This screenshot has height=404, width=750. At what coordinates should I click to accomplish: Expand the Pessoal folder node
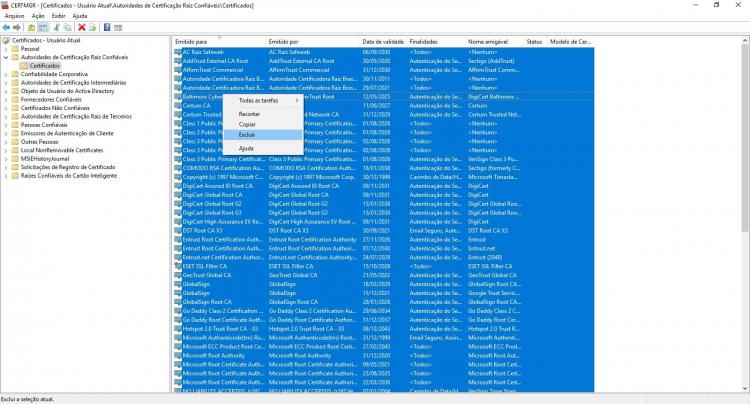click(x=6, y=49)
